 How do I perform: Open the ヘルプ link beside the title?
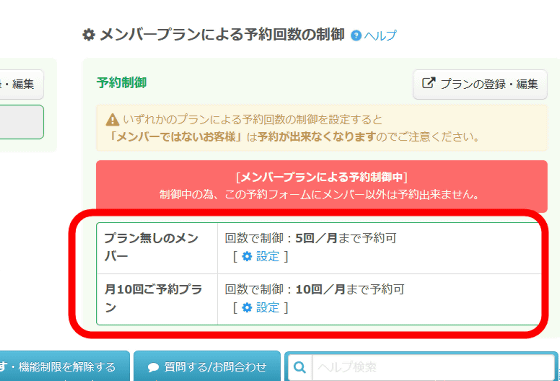coord(380,36)
